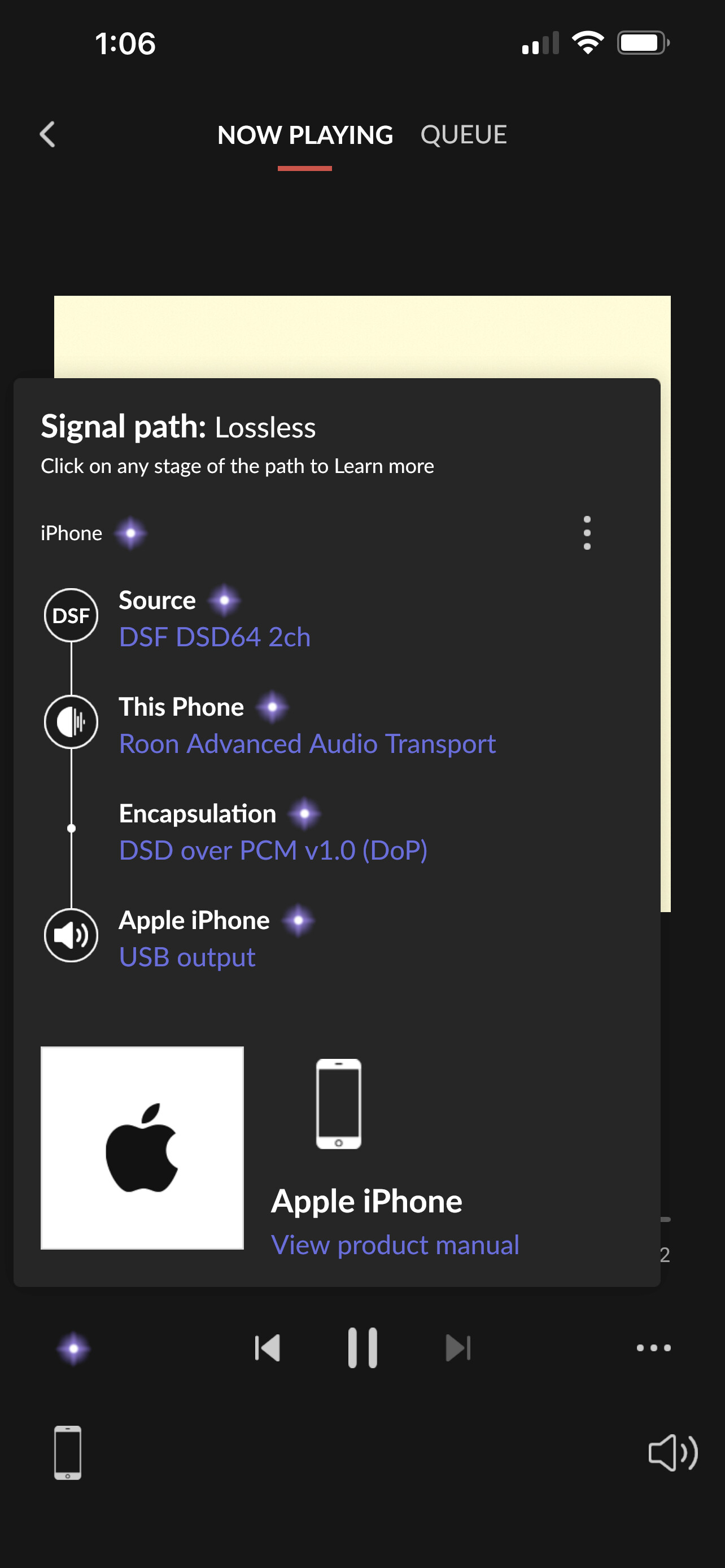
Task: Switch to the Queue tab
Action: tap(463, 134)
